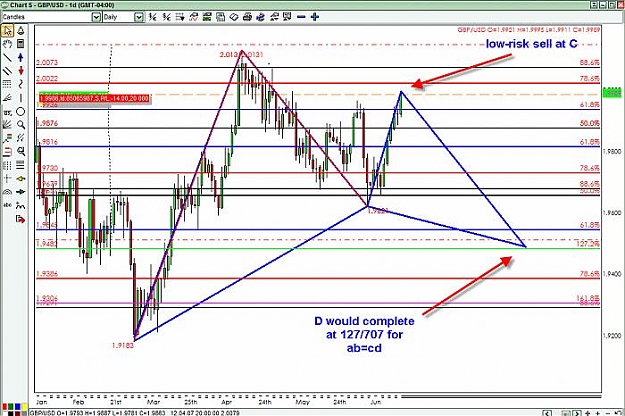Screen dimensions: 625x416
Task: Open the calculator tool icon
Action: 21,44
